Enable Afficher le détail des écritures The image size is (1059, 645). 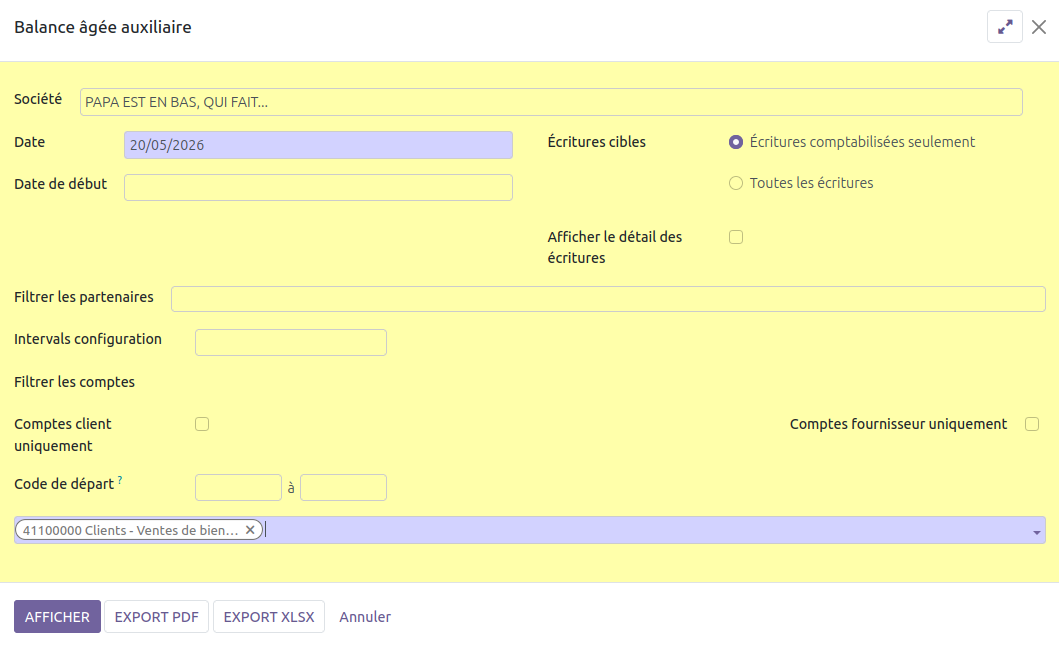click(x=735, y=237)
